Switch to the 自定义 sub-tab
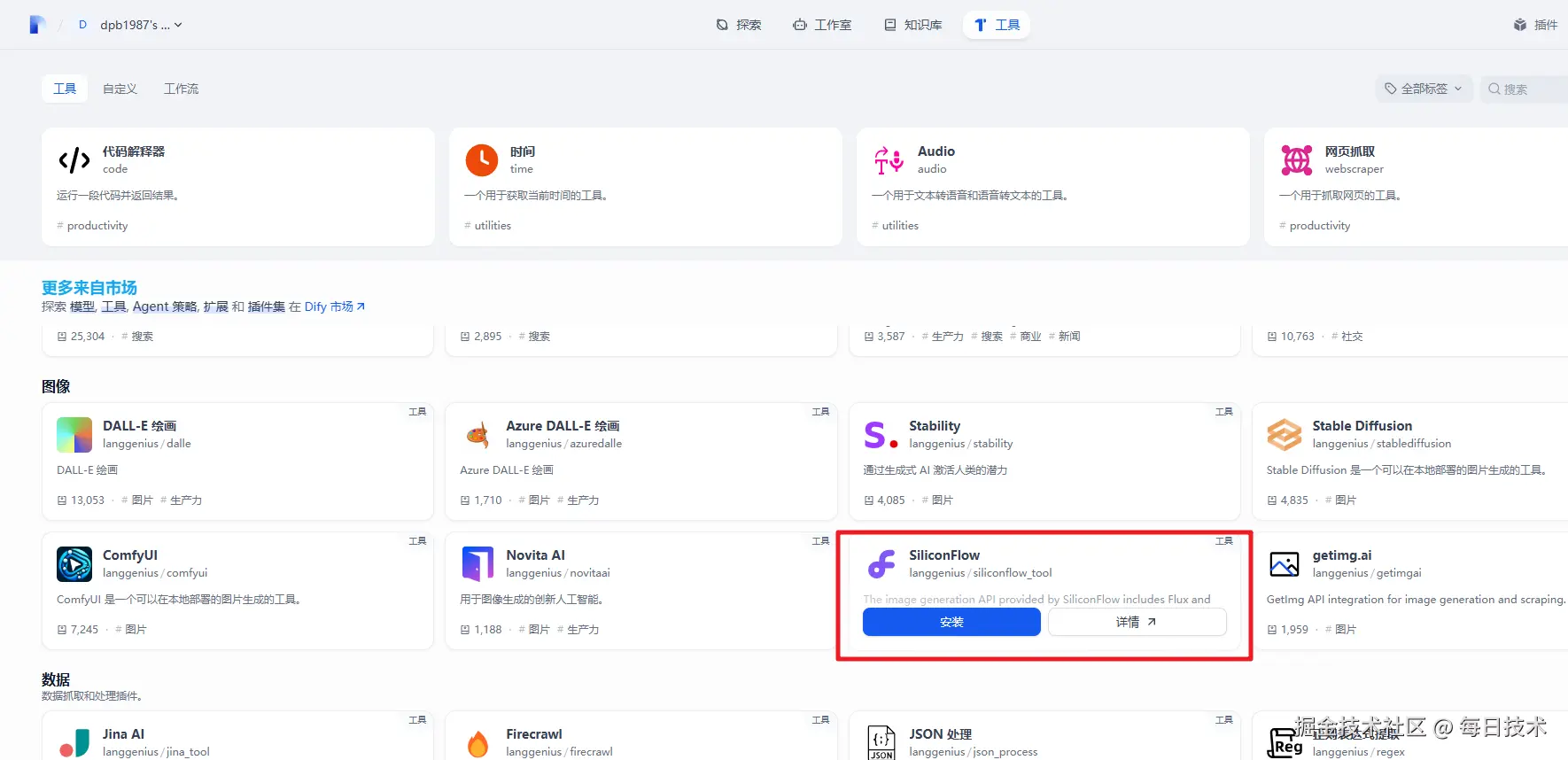Screen dimensions: 1568x760 120,89
